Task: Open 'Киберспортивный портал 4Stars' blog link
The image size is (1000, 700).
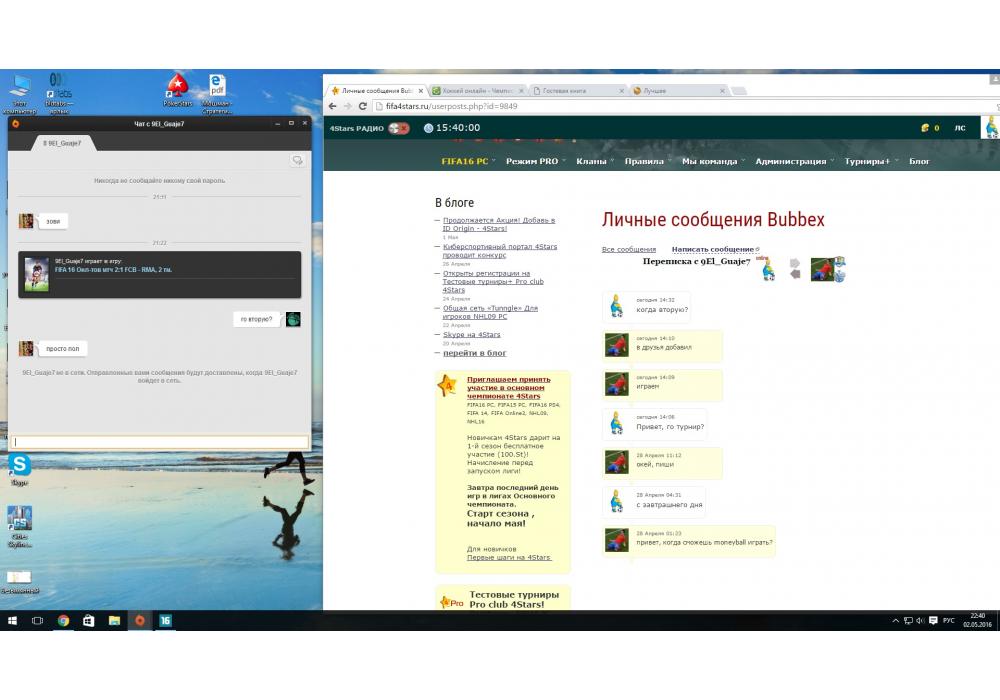Action: point(500,251)
